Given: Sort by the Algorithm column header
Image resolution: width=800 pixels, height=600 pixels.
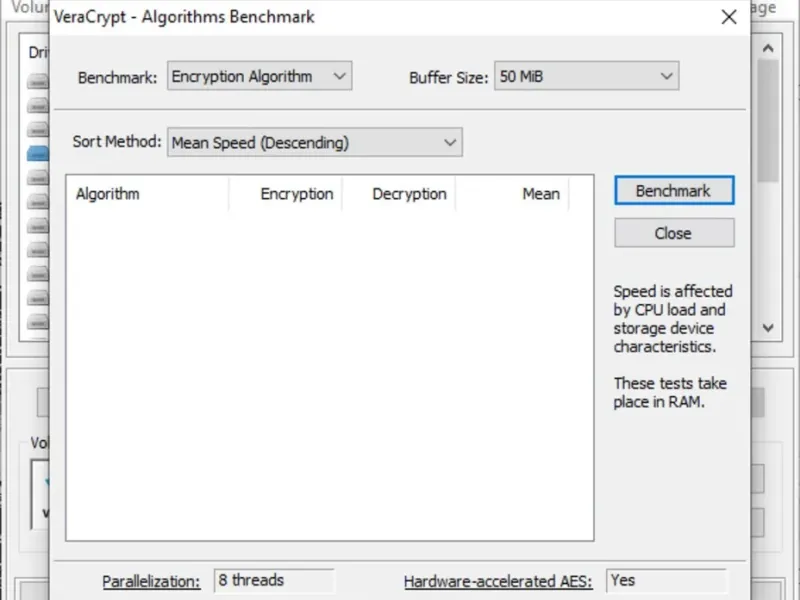Looking at the screenshot, I should [147, 194].
